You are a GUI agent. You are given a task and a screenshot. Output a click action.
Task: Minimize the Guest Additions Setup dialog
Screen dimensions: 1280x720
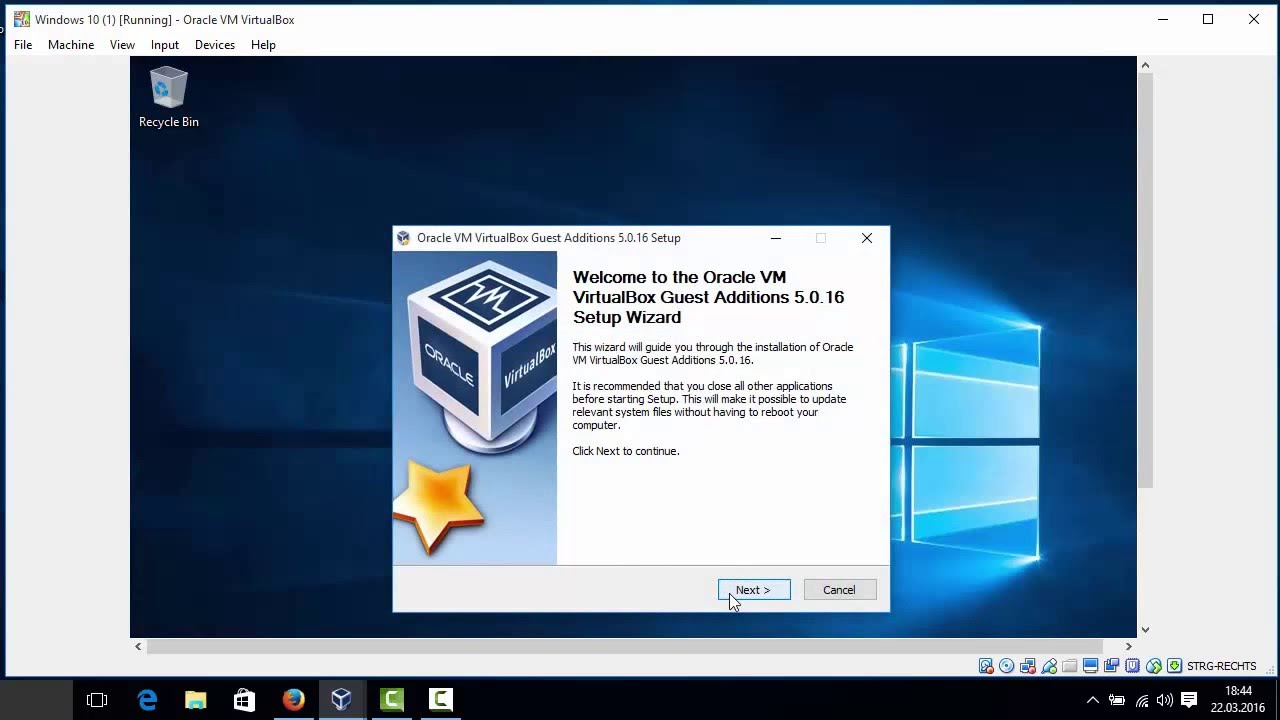[x=776, y=238]
